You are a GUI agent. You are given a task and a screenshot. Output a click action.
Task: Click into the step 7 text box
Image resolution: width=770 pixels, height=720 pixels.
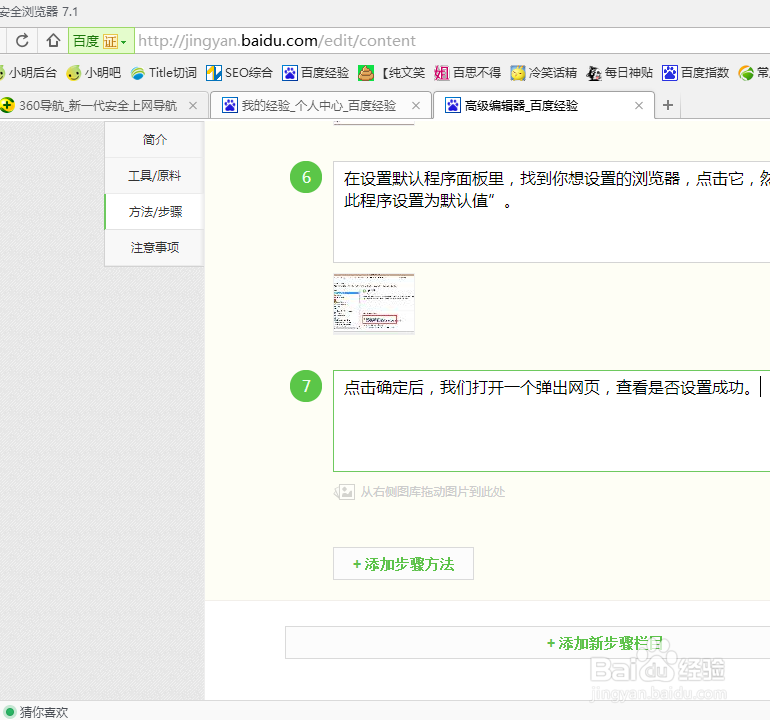point(551,421)
